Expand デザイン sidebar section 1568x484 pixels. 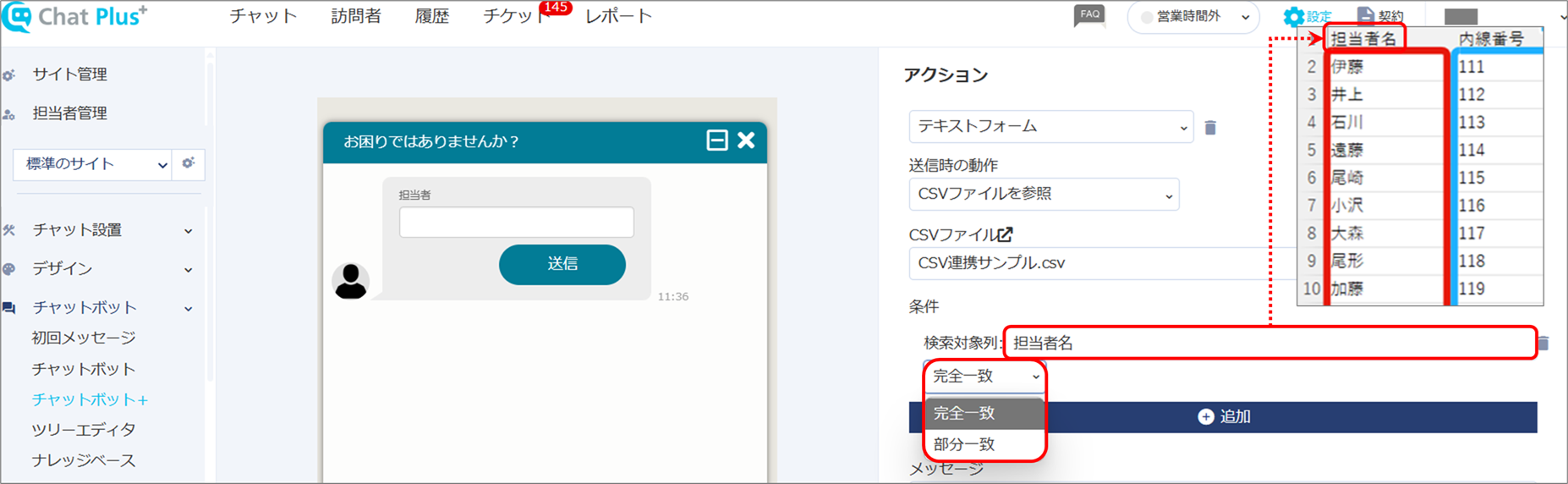click(x=189, y=270)
